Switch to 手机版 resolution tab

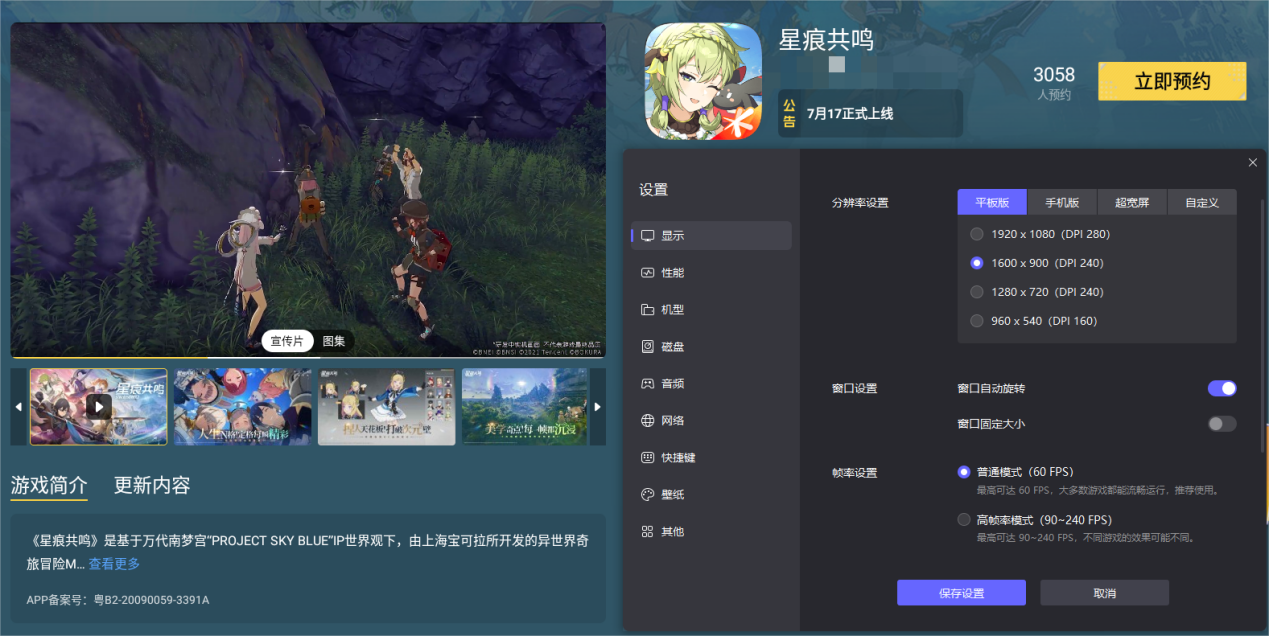click(x=1062, y=202)
